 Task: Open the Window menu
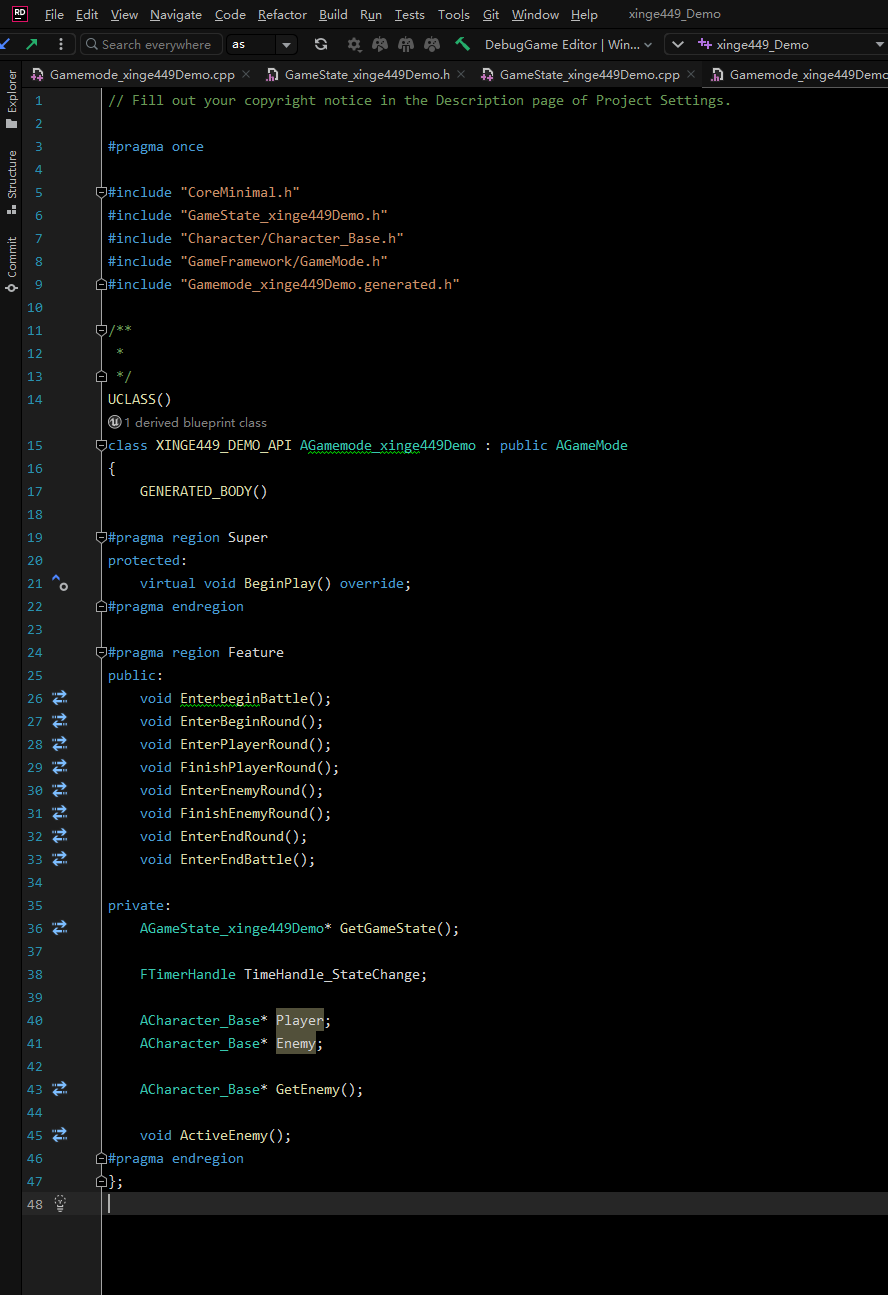click(x=535, y=14)
